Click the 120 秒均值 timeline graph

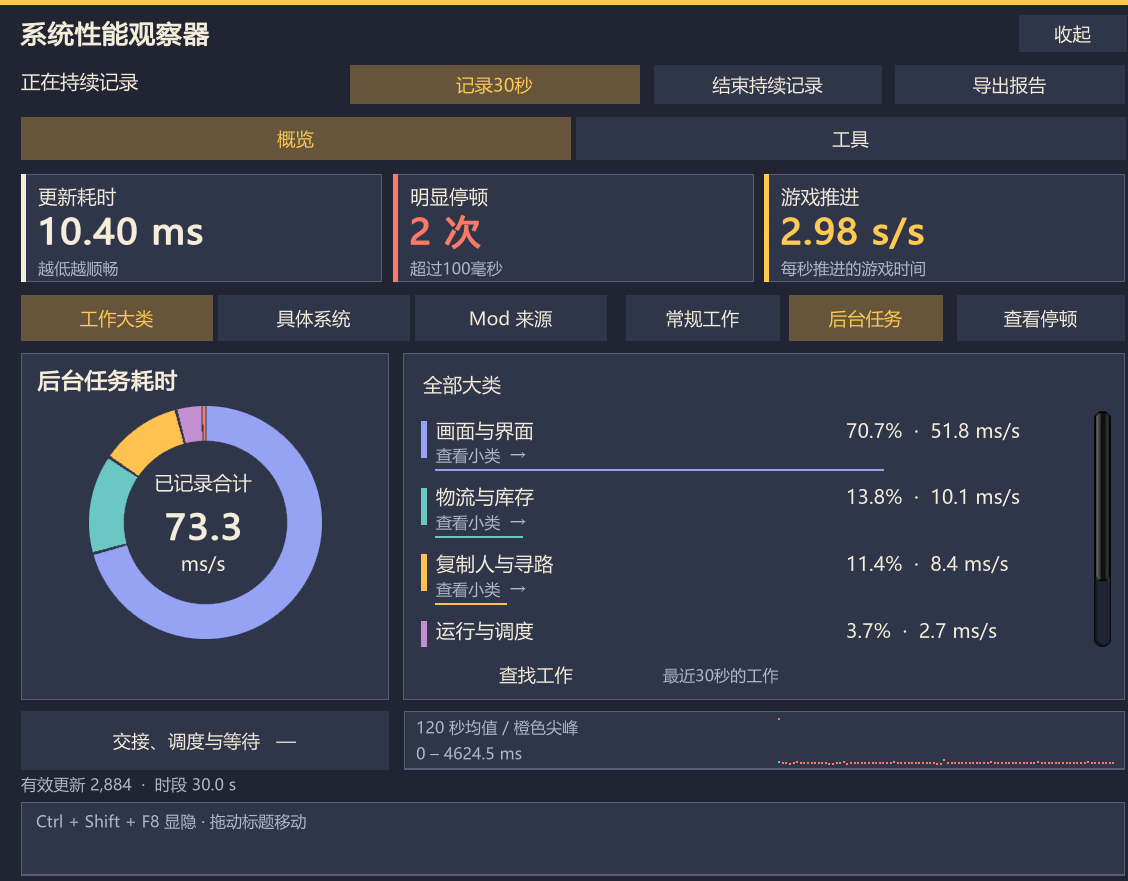pyautogui.click(x=764, y=741)
